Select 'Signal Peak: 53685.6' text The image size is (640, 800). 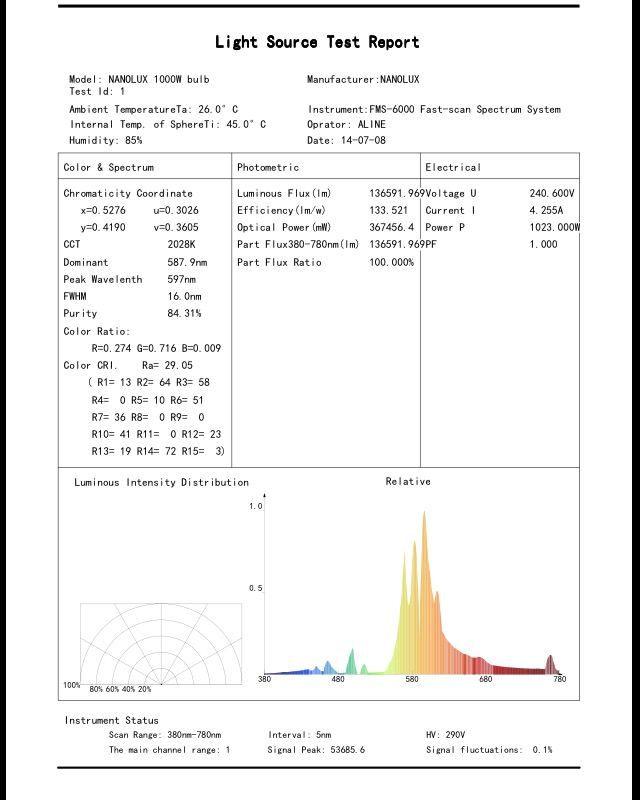316,750
